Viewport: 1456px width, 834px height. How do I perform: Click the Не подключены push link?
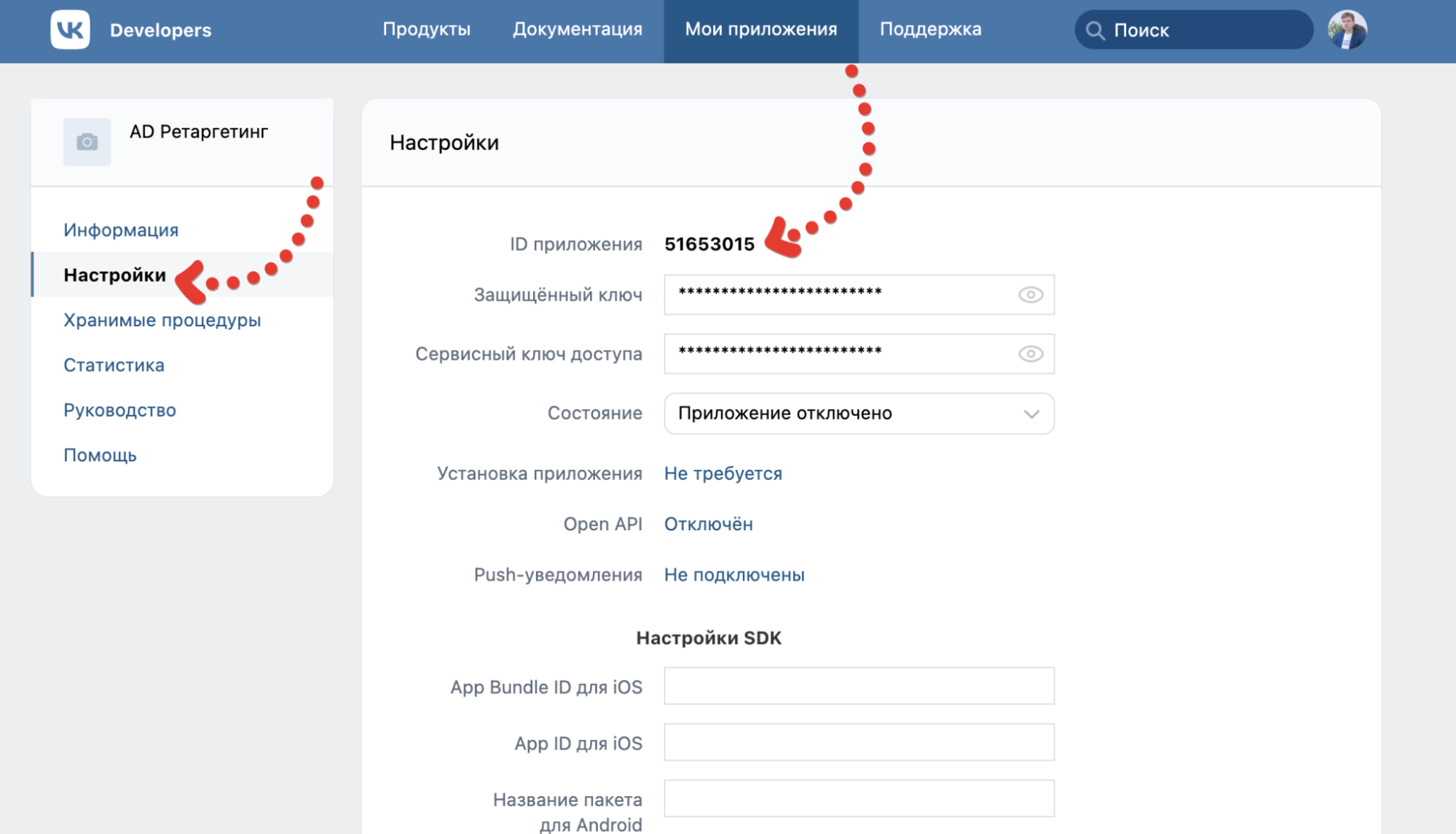[734, 575]
